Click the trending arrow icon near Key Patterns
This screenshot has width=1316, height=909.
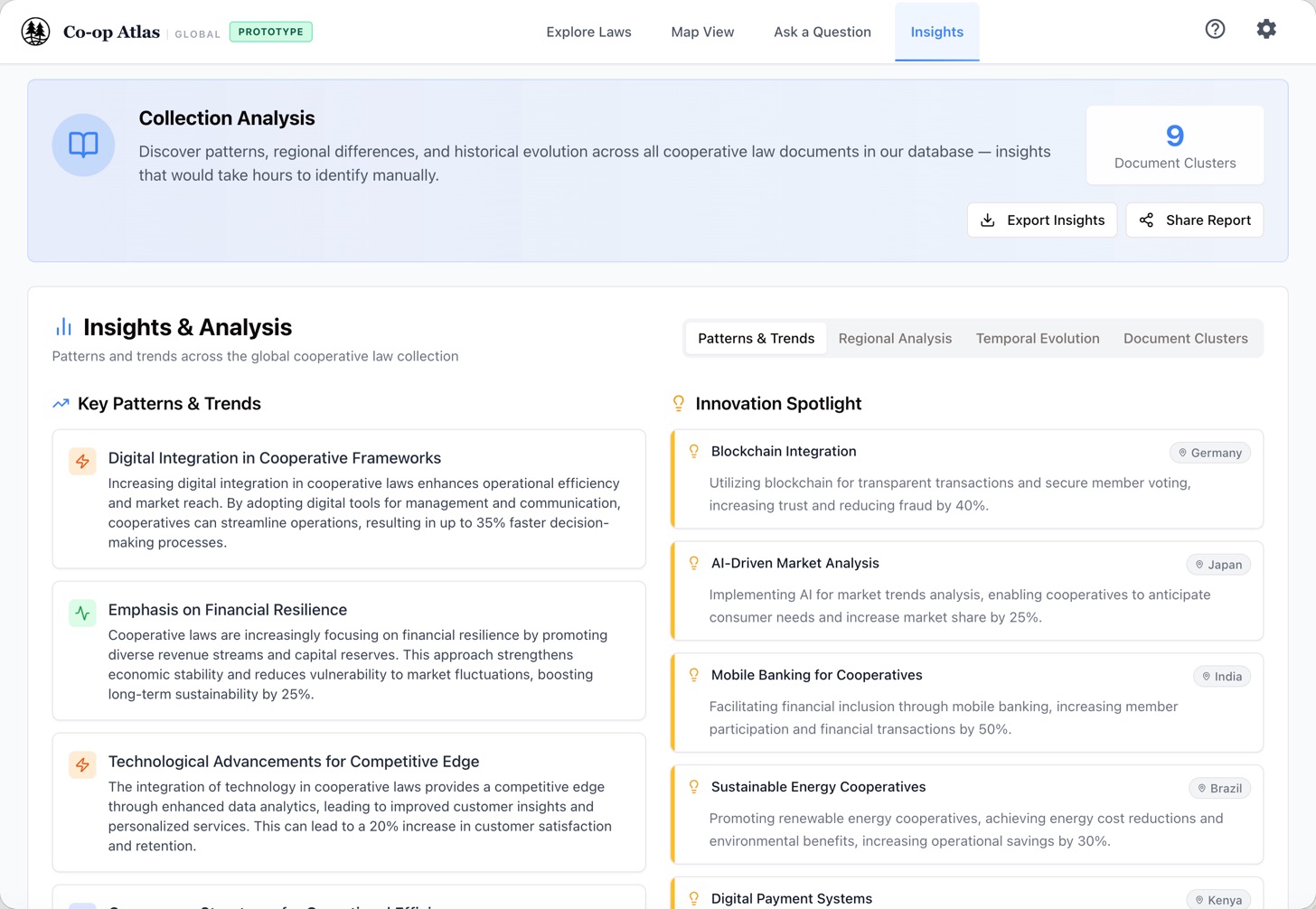tap(61, 403)
